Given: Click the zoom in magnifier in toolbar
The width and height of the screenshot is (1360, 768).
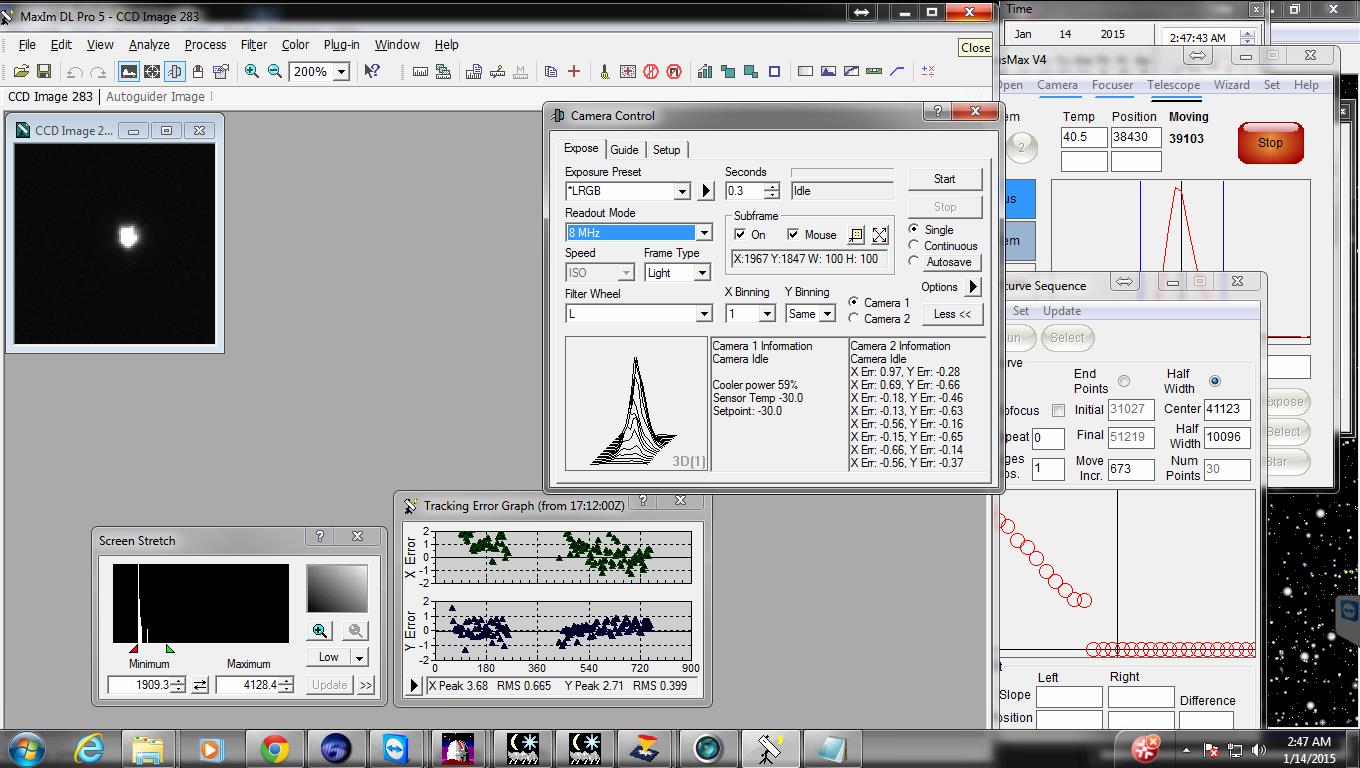Looking at the screenshot, I should point(252,71).
